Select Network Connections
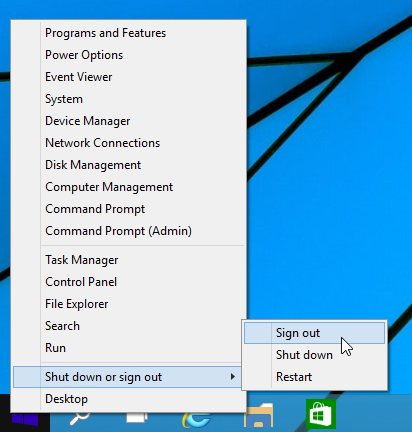Image resolution: width=412 pixels, height=432 pixels. 129,143
